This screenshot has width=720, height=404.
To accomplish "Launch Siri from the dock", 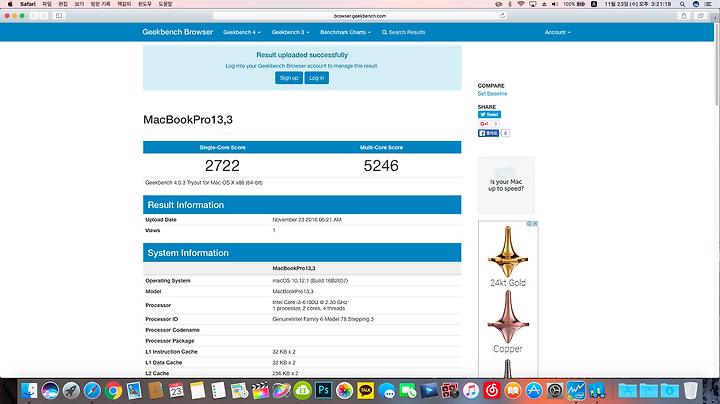I will [50, 391].
